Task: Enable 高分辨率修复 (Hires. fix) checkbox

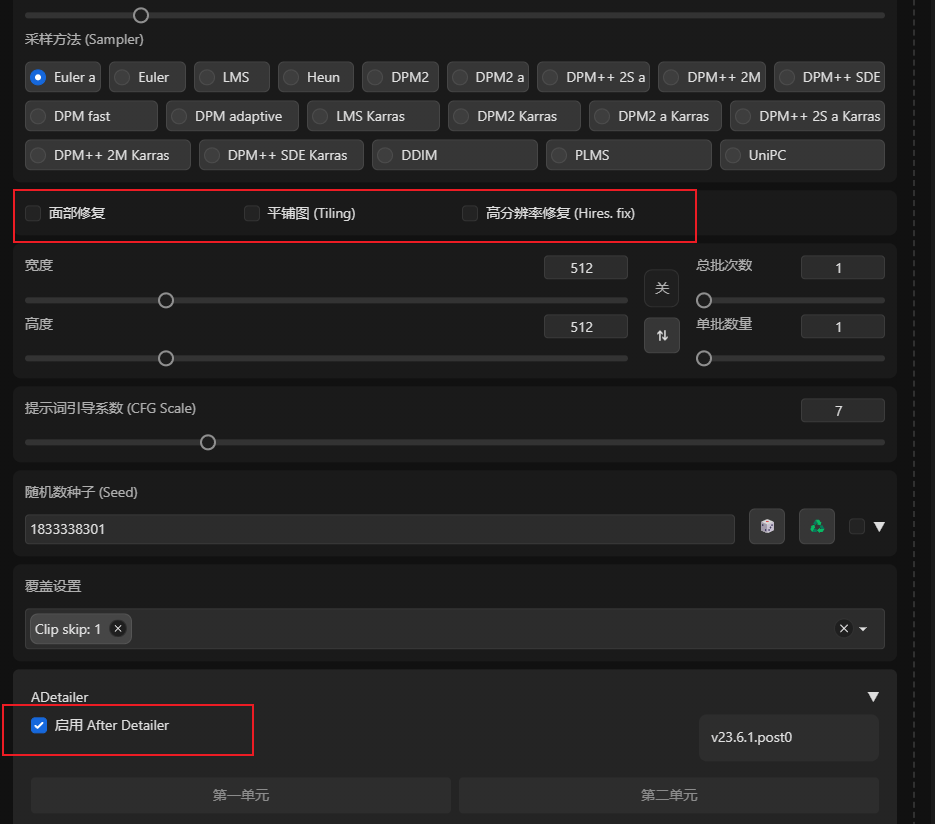Action: [470, 213]
